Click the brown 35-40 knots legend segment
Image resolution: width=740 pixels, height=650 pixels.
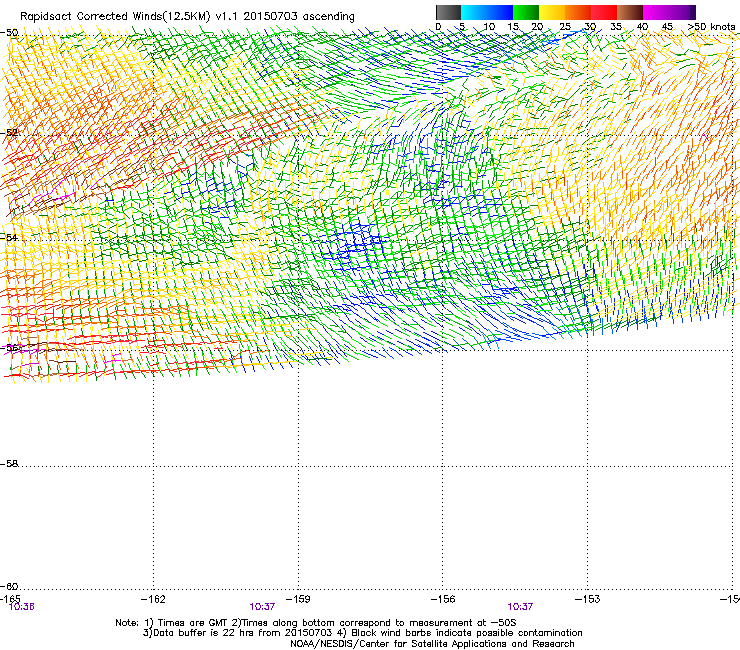pyautogui.click(x=630, y=12)
